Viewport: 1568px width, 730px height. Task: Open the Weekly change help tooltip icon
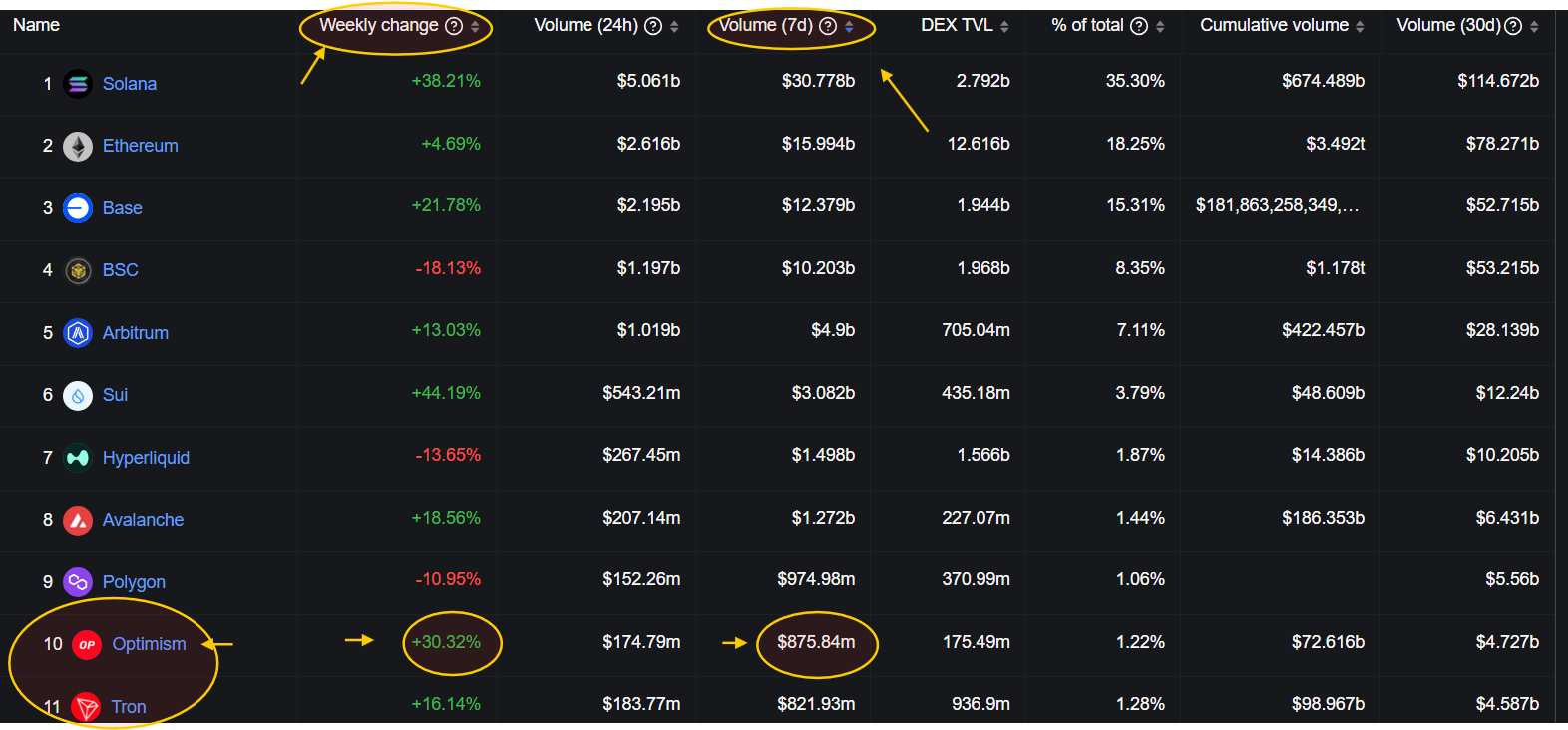[x=454, y=26]
